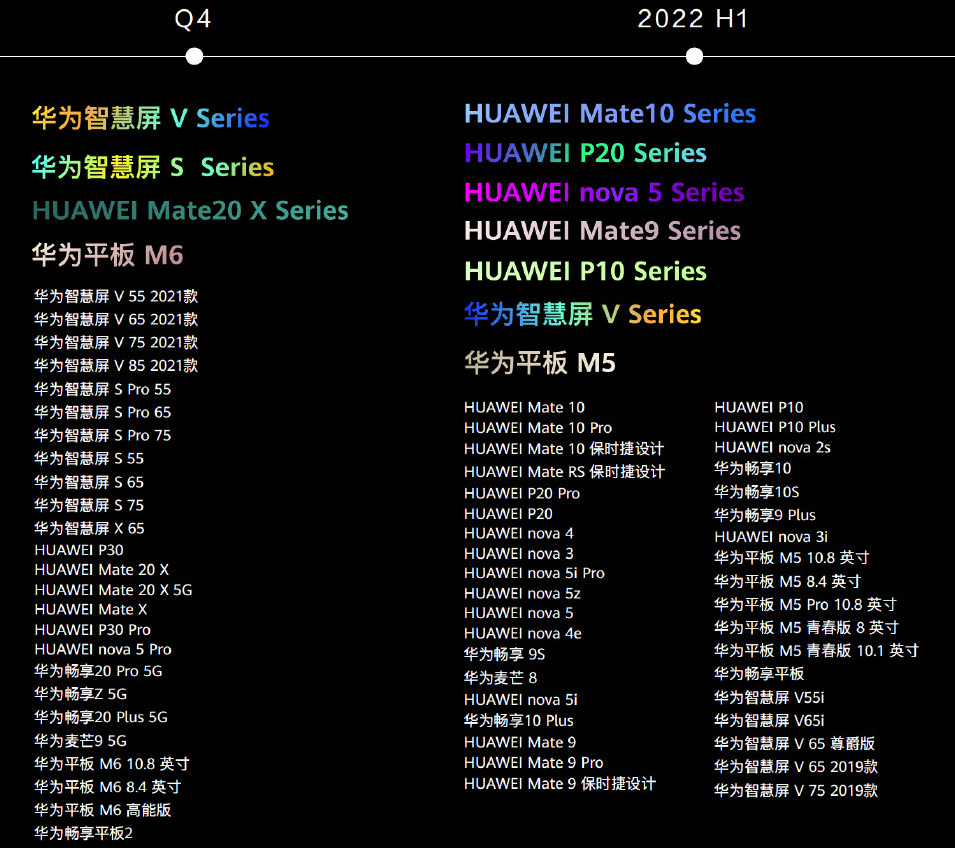Select 华为畅享 9S
Screen dimensions: 955x848
tap(504, 655)
